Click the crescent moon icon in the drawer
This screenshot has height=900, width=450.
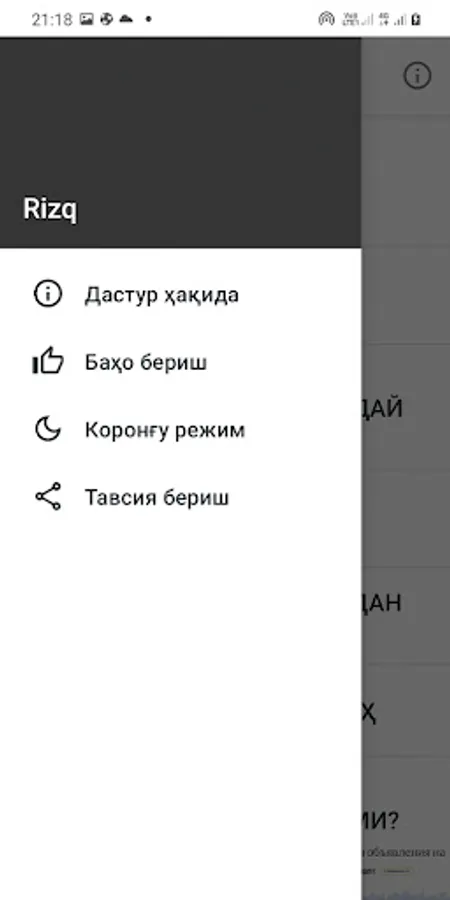[48, 429]
